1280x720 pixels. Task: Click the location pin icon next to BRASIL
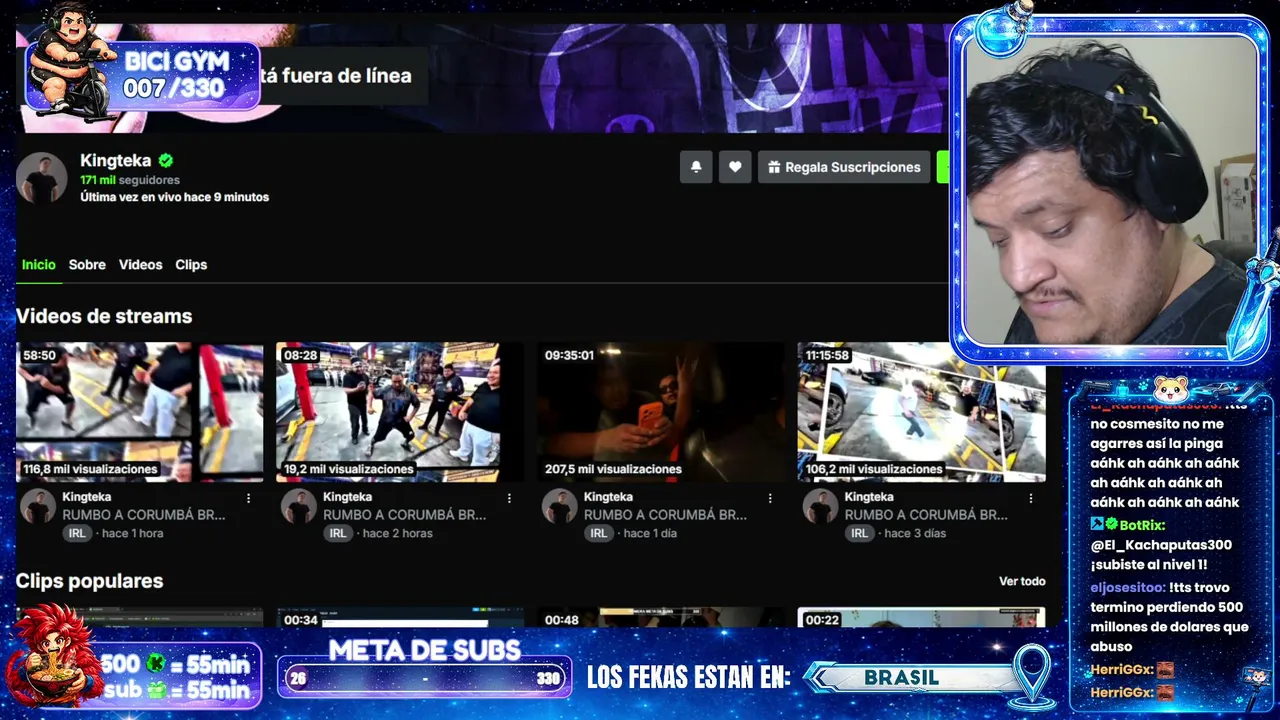1031,676
